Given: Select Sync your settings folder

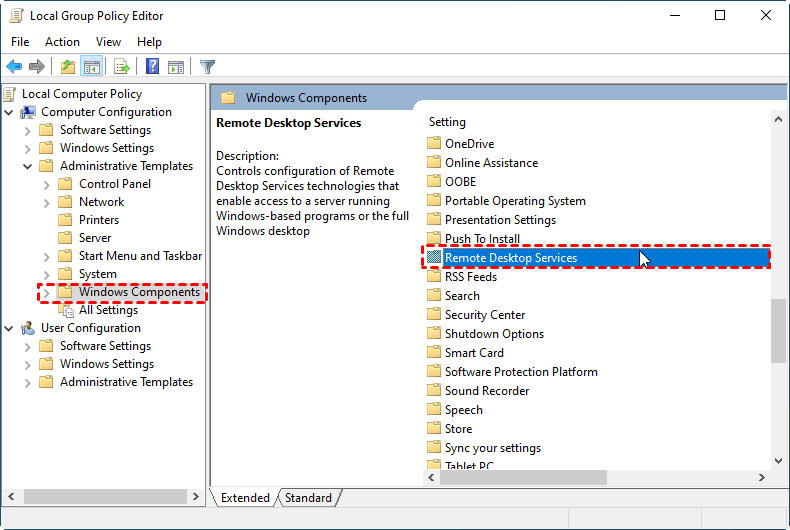Looking at the screenshot, I should 493,447.
